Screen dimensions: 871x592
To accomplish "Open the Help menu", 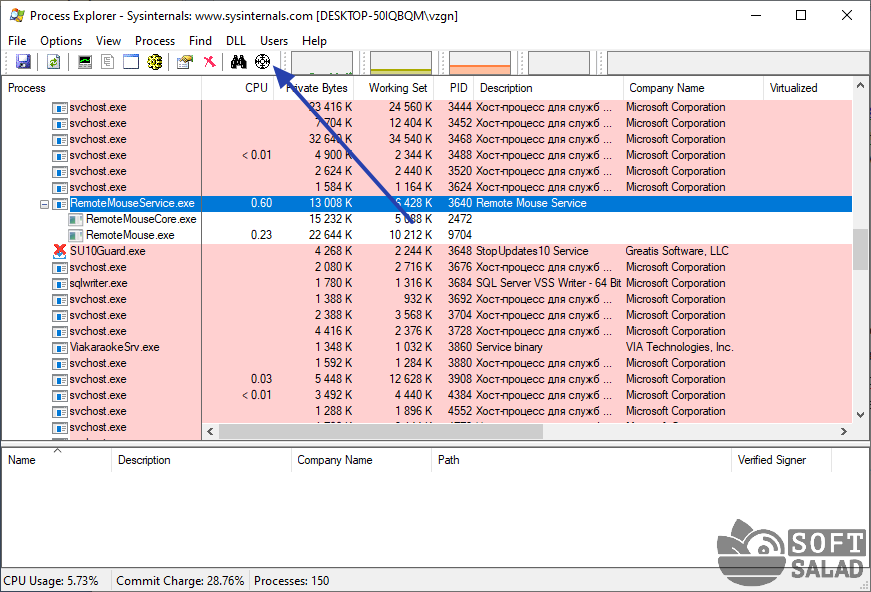I will [x=314, y=41].
